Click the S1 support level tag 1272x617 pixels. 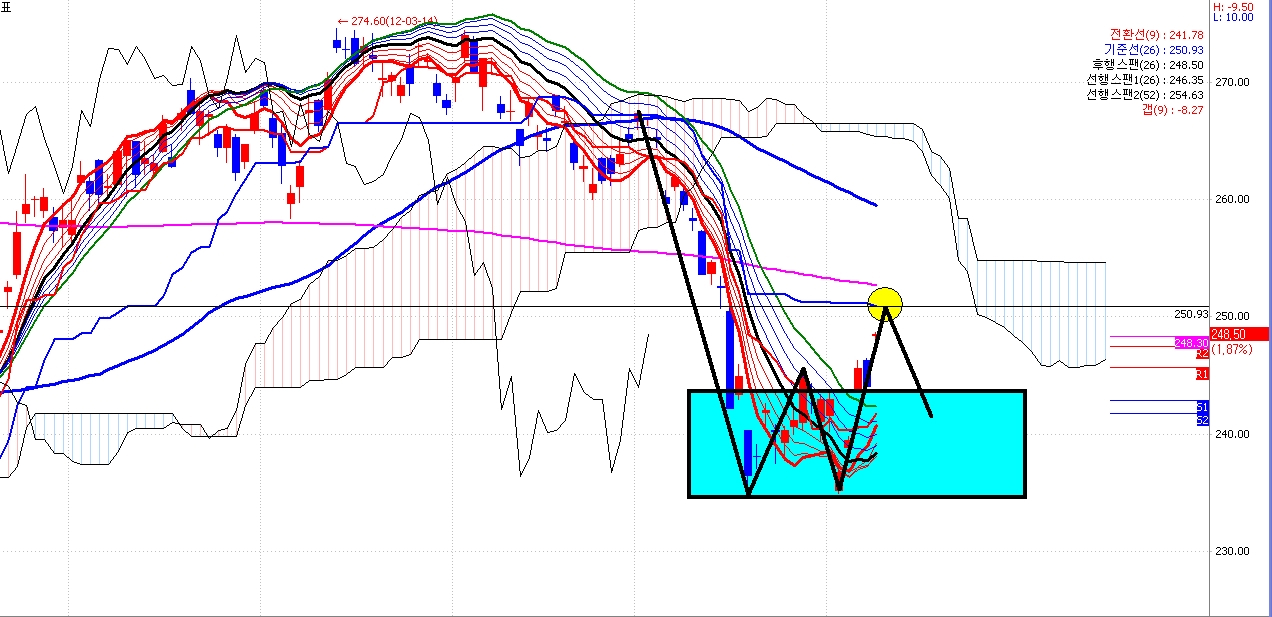point(1202,406)
